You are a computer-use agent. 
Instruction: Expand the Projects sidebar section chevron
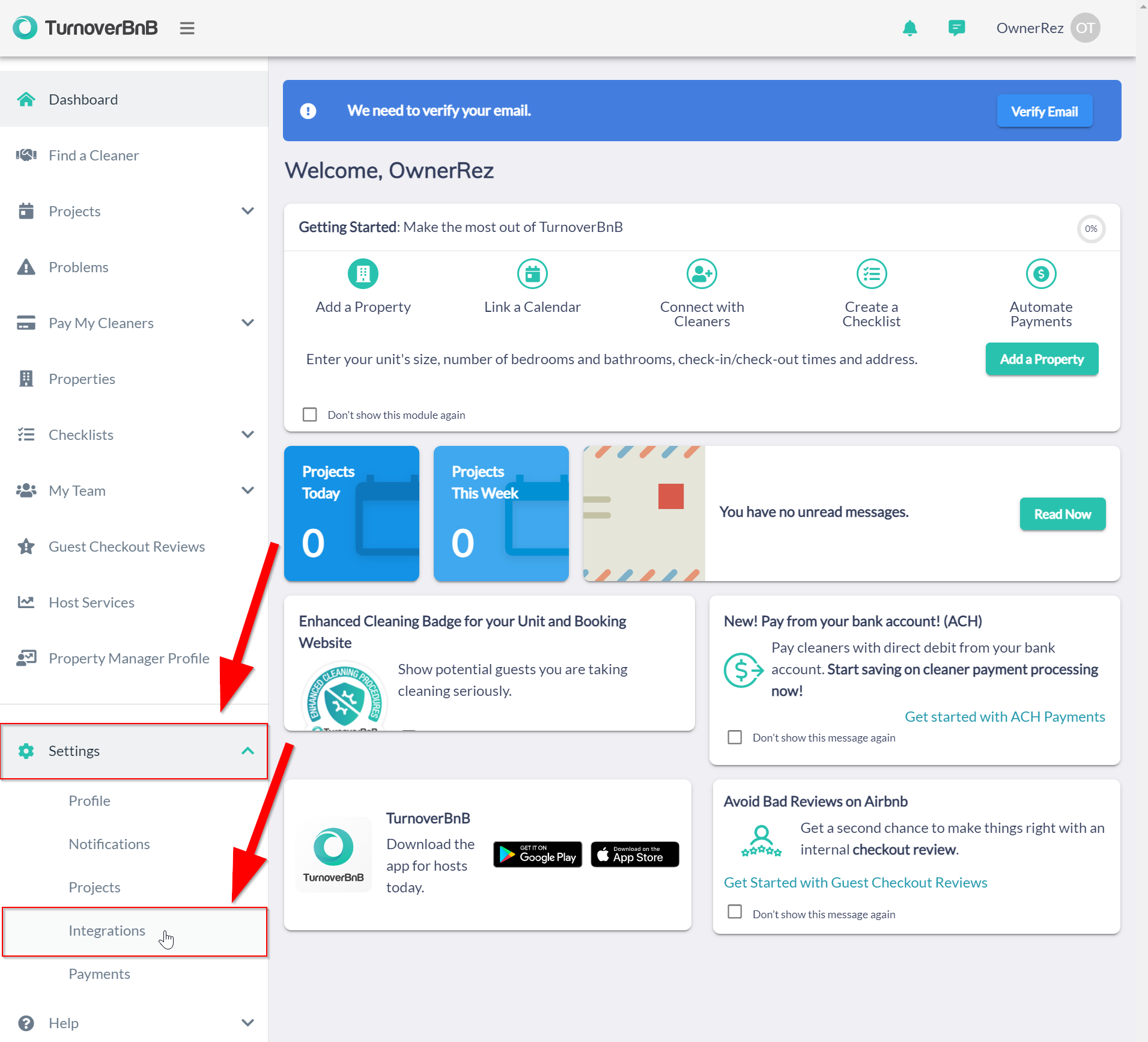tap(248, 211)
